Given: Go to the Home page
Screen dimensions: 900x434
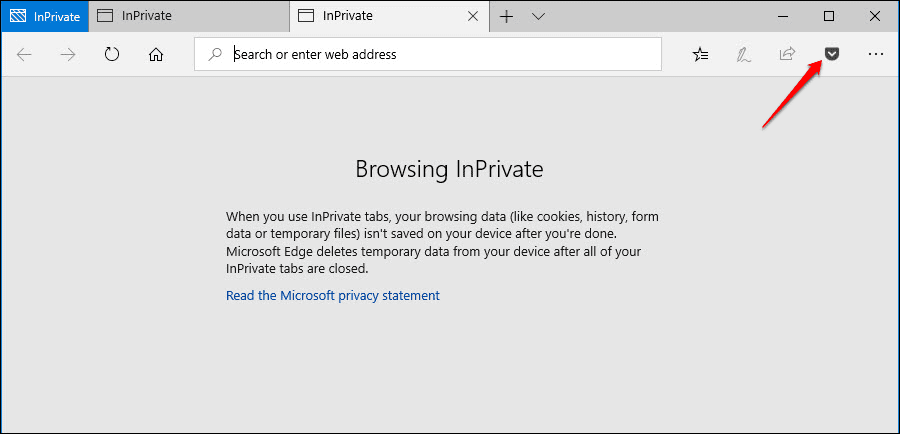Looking at the screenshot, I should tap(156, 55).
